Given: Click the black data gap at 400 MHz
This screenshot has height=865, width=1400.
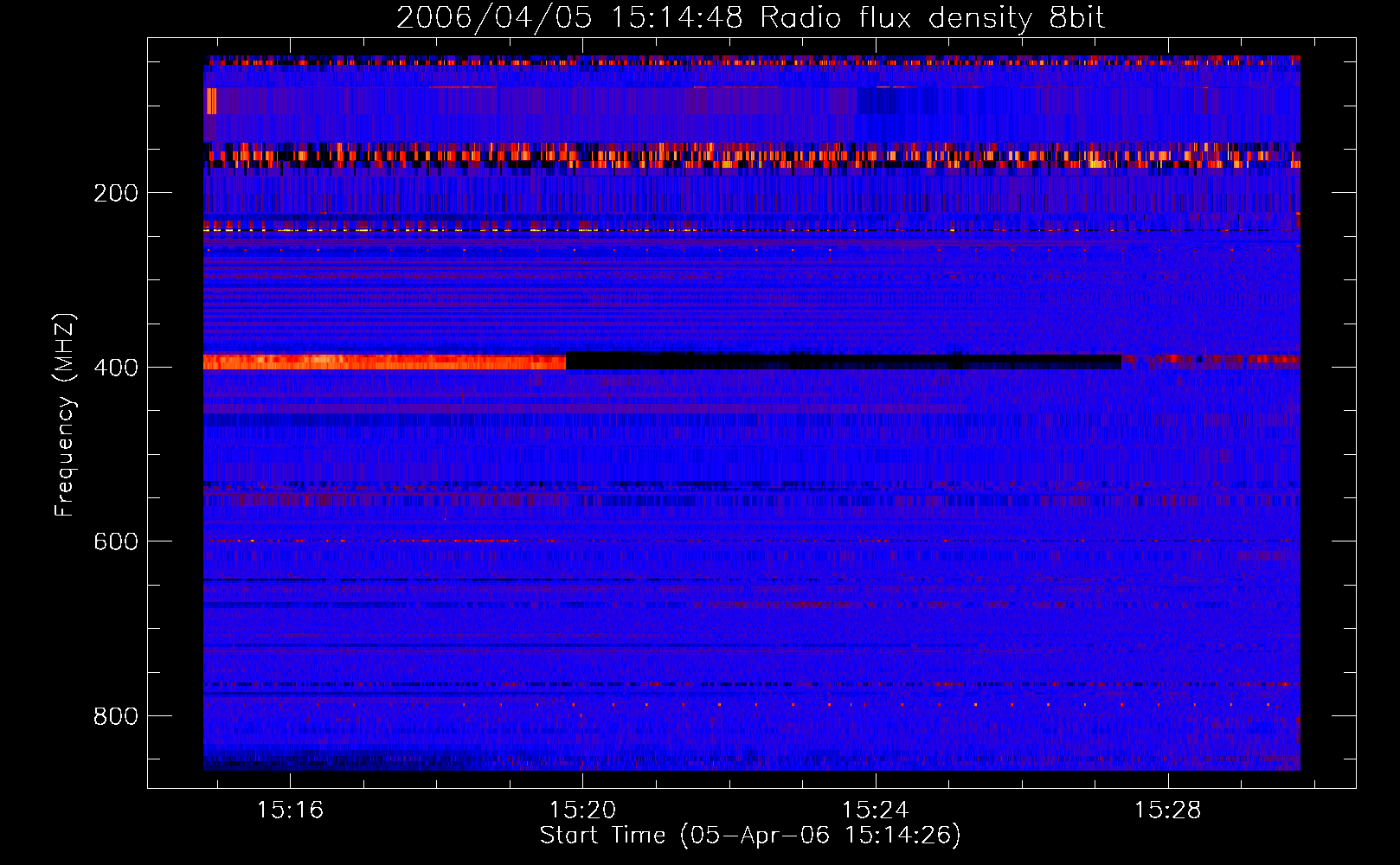Looking at the screenshot, I should (x=844, y=361).
